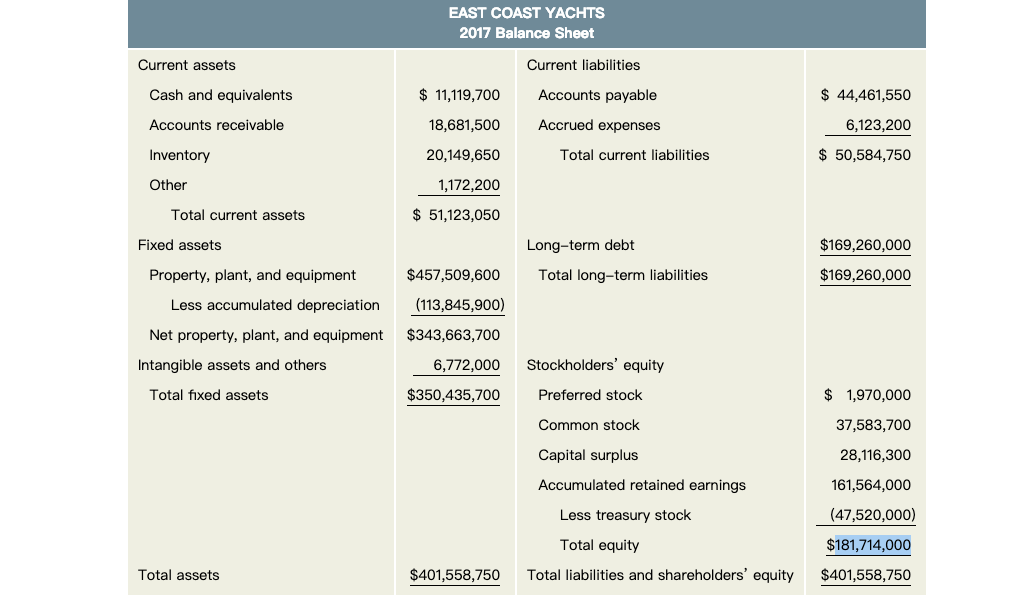Screen dimensions: 1019x610
Task: Click the highlighted total equity value $181,714,000
Action: (x=868, y=545)
